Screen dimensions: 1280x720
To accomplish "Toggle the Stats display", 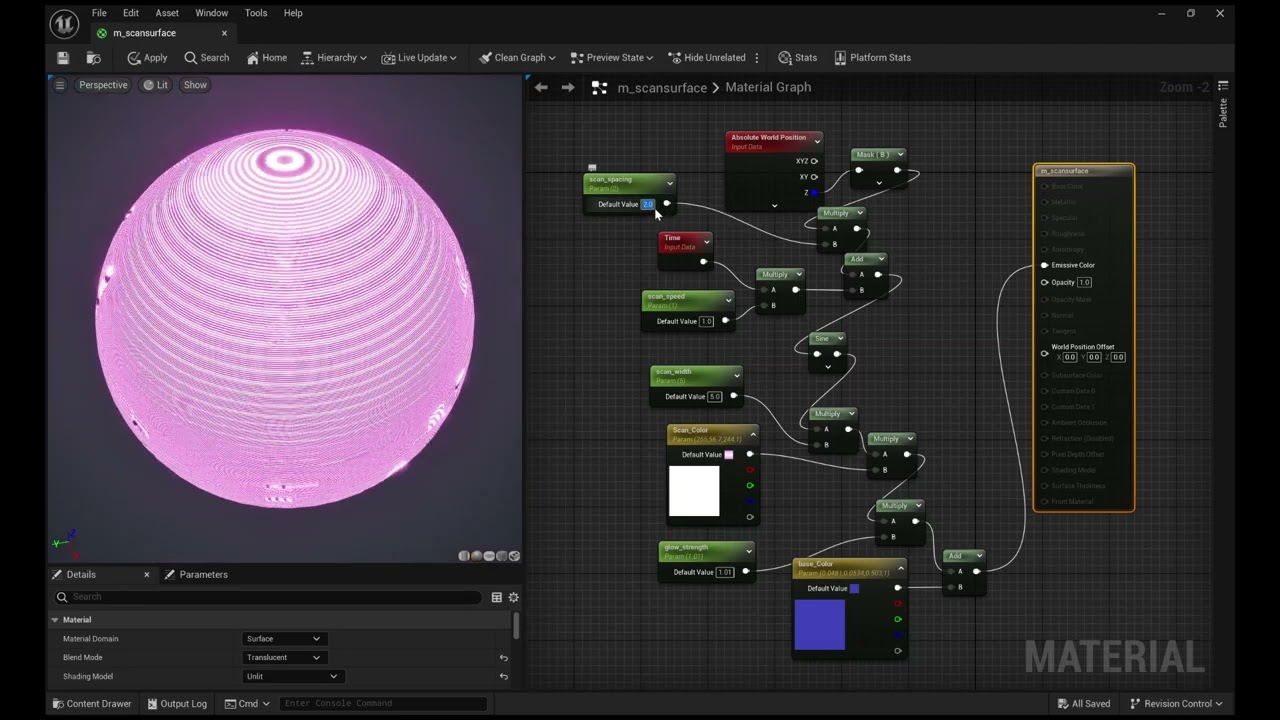I will click(797, 58).
